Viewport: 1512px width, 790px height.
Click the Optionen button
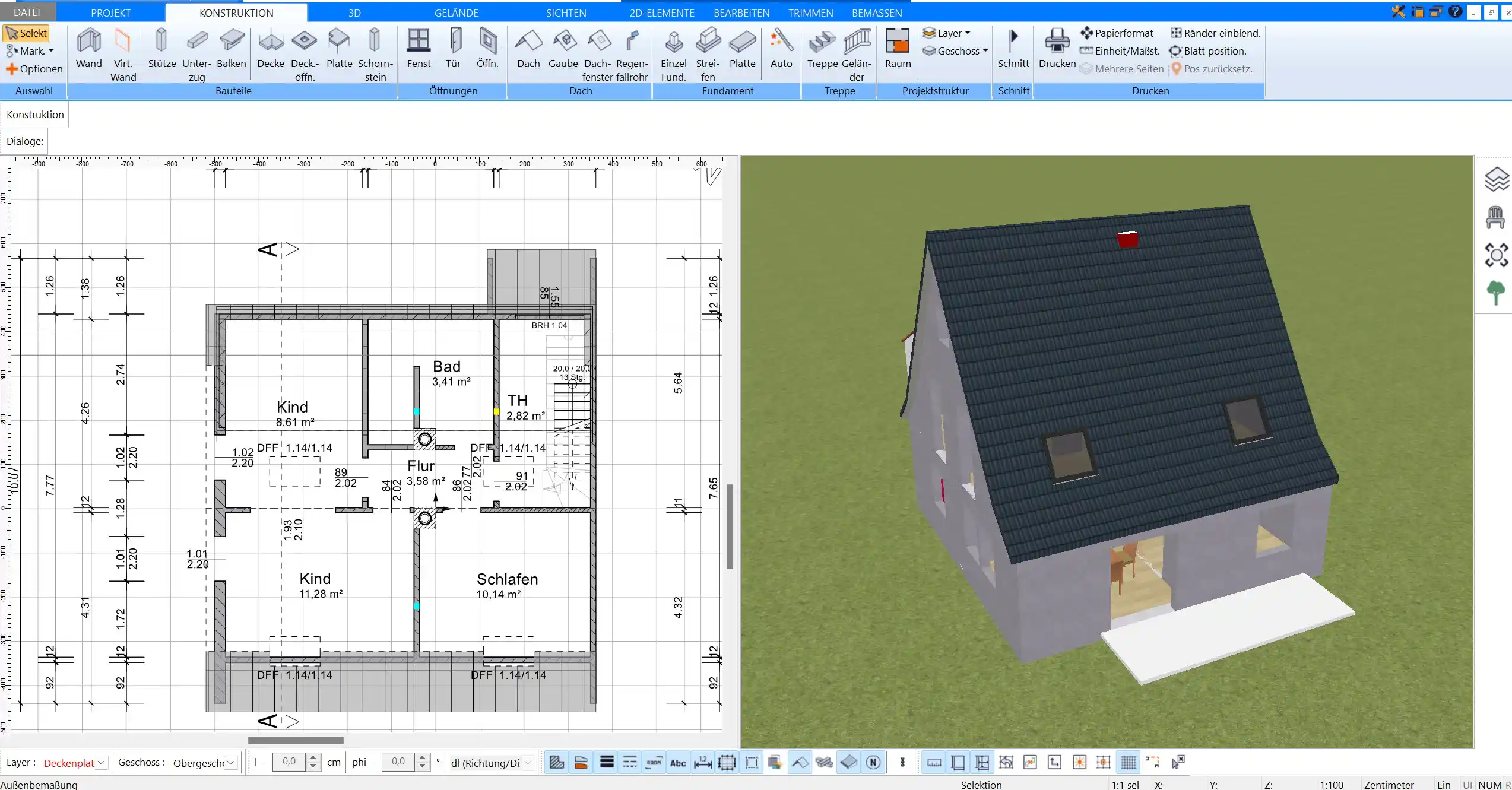pyautogui.click(x=34, y=69)
